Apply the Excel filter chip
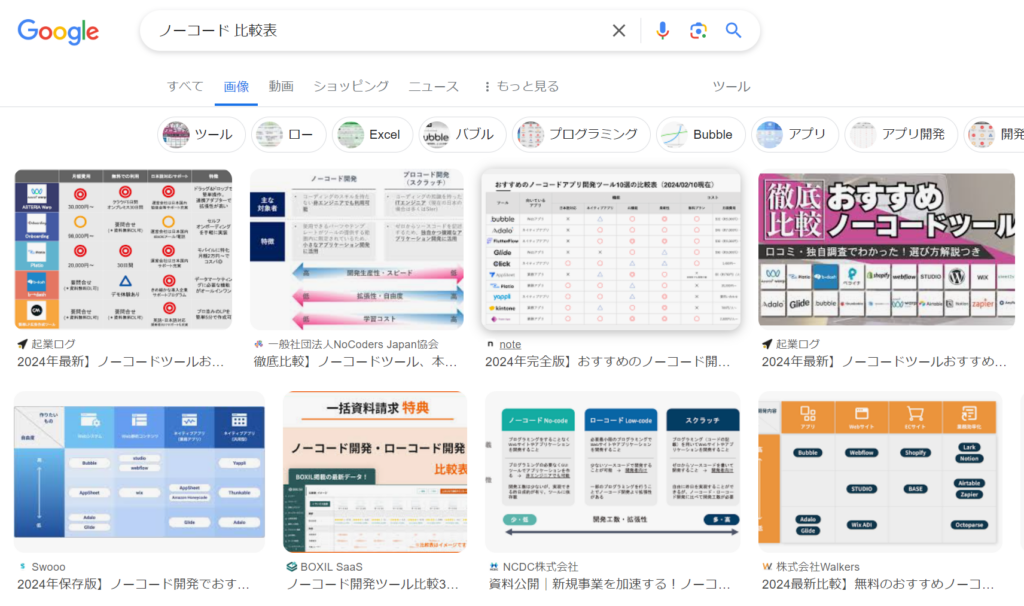 (372, 135)
